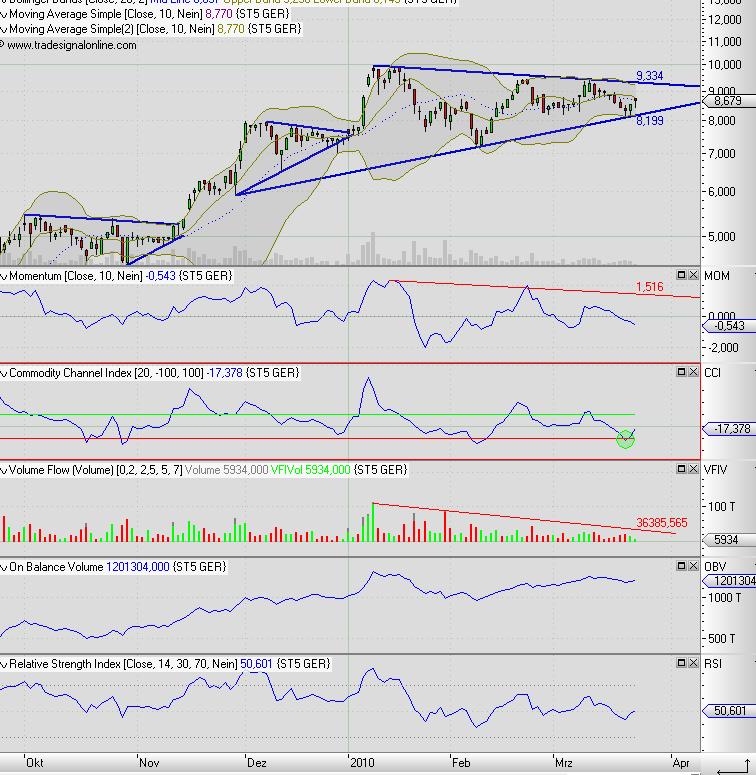Maximize the Momentum indicator pane
This screenshot has width=756, height=775.
click(x=681, y=275)
